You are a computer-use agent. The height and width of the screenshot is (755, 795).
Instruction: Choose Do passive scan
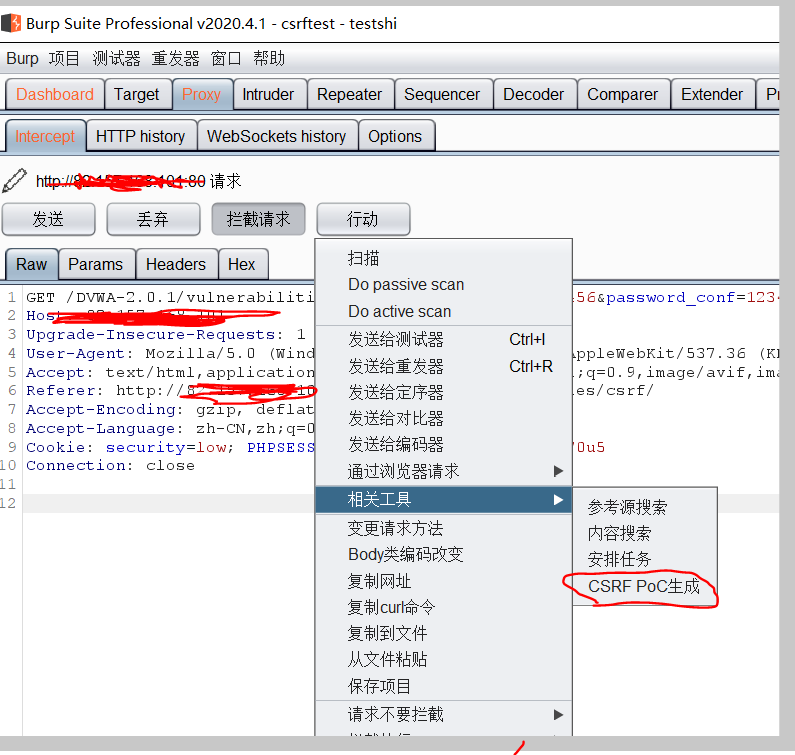[x=444, y=284]
